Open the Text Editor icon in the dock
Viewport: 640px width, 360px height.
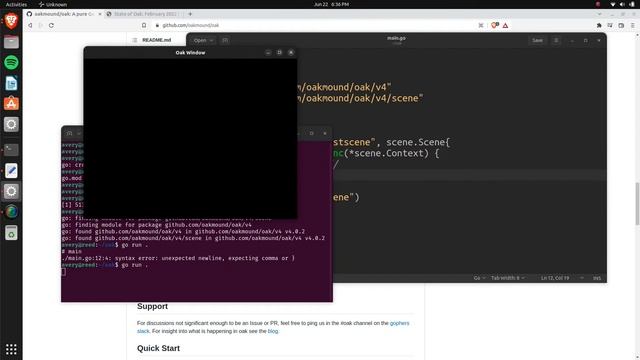point(11,171)
